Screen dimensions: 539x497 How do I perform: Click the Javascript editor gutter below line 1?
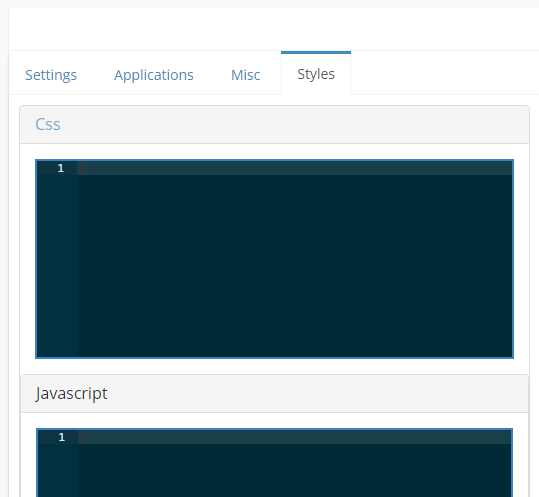click(x=58, y=470)
